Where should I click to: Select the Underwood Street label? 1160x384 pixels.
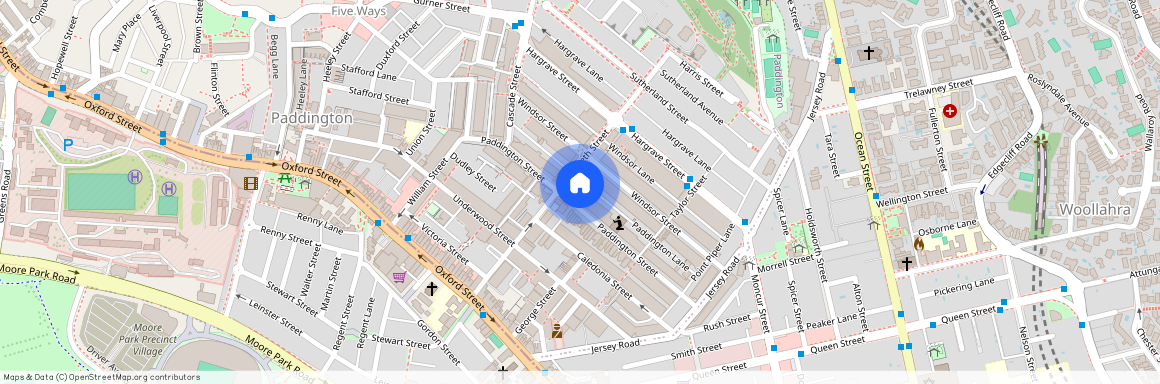[483, 220]
